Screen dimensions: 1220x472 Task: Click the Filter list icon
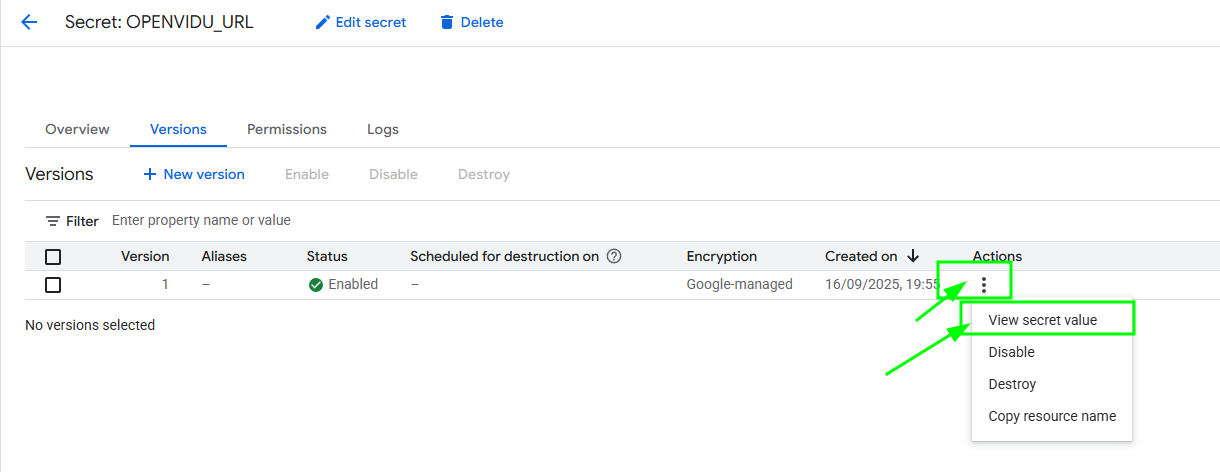[53, 221]
